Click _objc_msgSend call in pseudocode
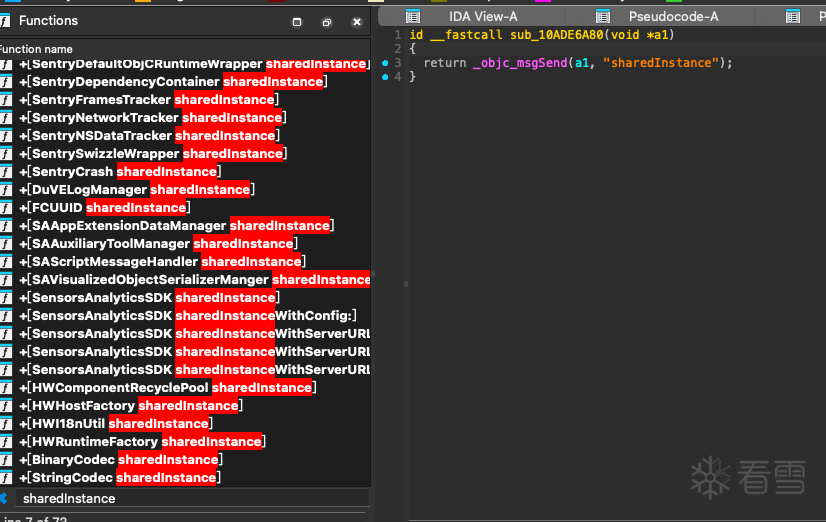826x522 pixels. (x=520, y=63)
